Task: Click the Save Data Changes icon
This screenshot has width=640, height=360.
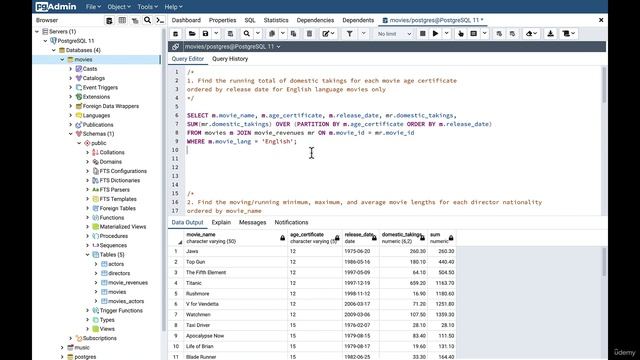Action: pyautogui.click(x=231, y=34)
